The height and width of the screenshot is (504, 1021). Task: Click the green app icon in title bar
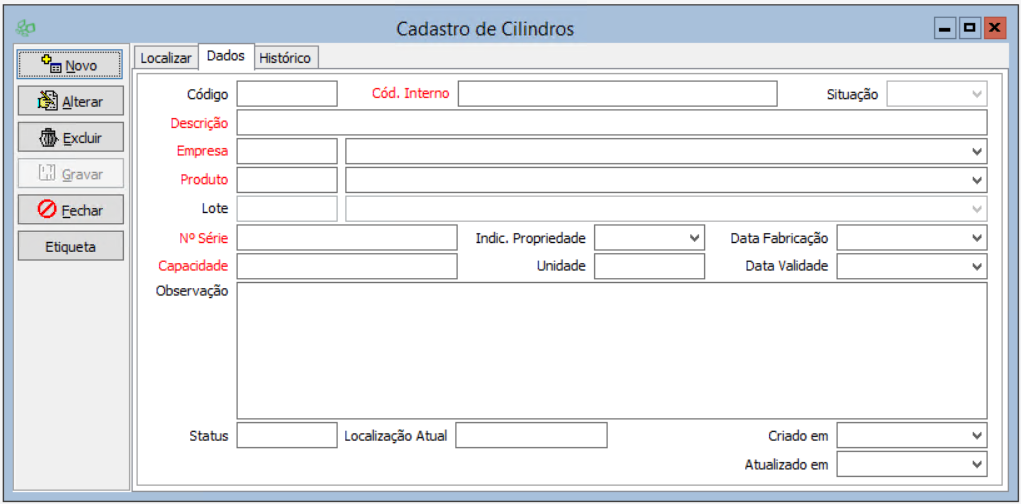(x=27, y=29)
